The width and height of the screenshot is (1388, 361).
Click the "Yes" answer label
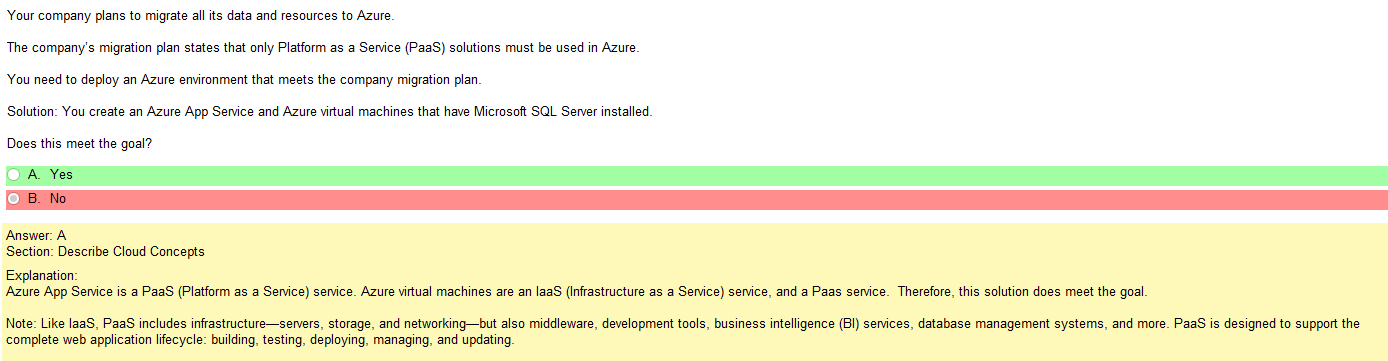[x=61, y=175]
